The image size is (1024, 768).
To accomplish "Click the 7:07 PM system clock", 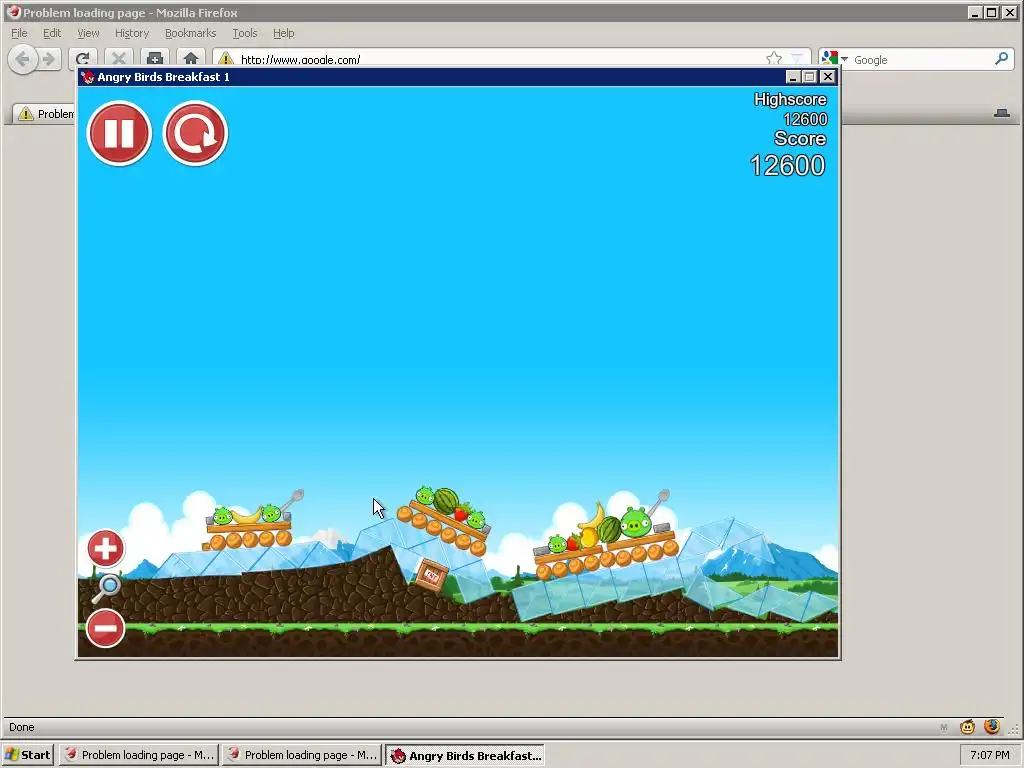I will pos(989,755).
